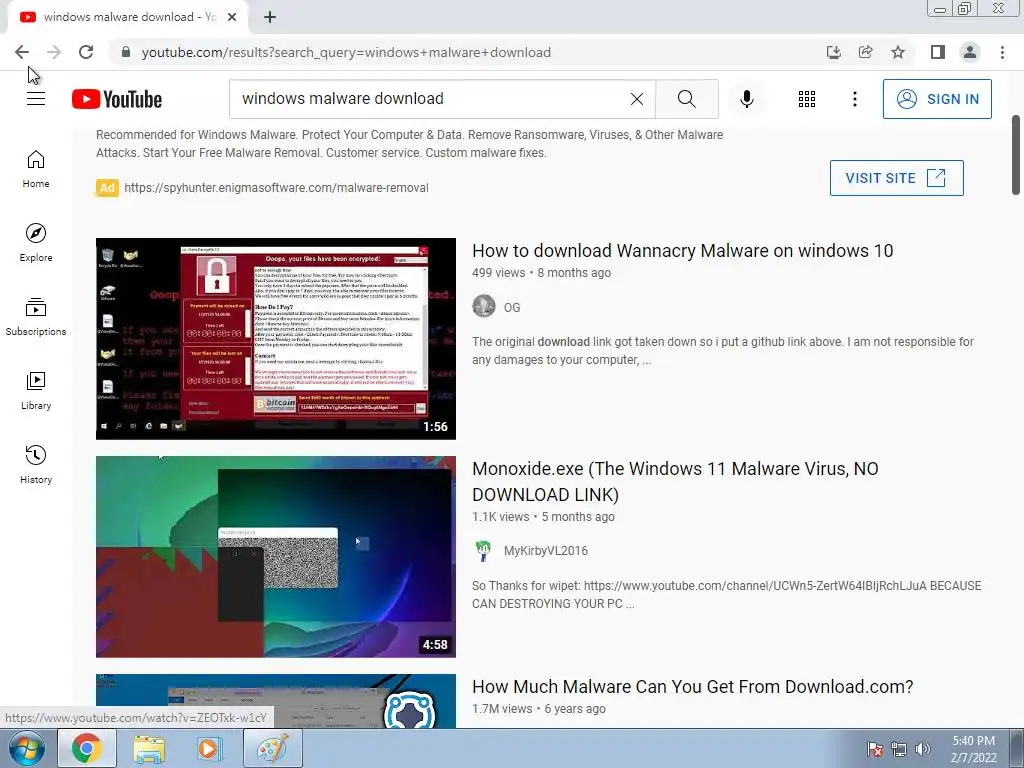Open a new tab with the plus button
This screenshot has height=768, width=1024.
[x=270, y=17]
